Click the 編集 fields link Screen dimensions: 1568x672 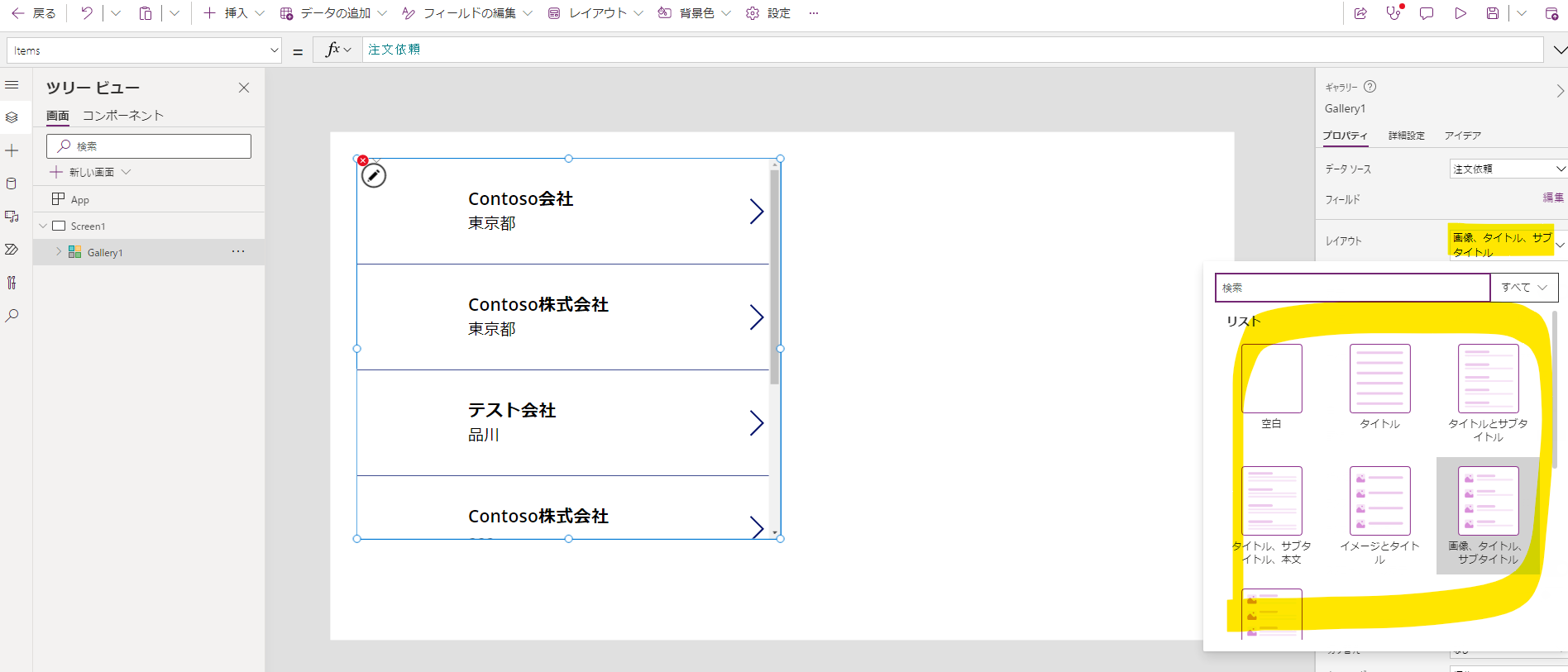click(1553, 198)
